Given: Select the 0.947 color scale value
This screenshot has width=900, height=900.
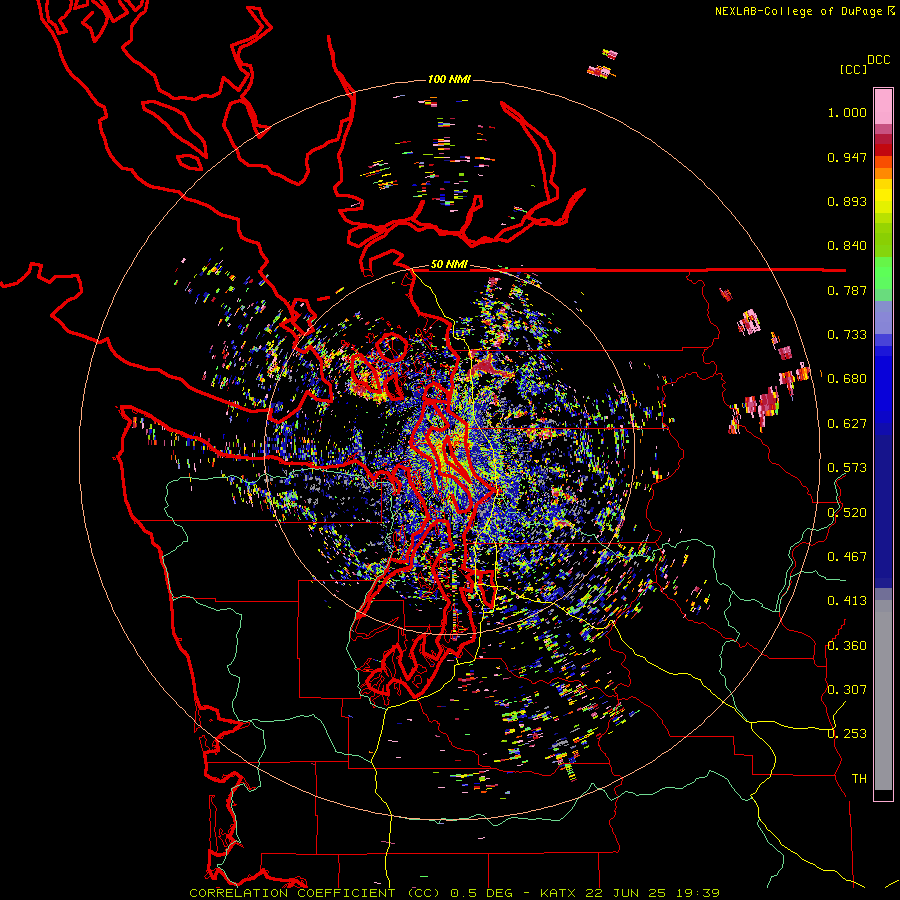Looking at the screenshot, I should click(x=847, y=157).
